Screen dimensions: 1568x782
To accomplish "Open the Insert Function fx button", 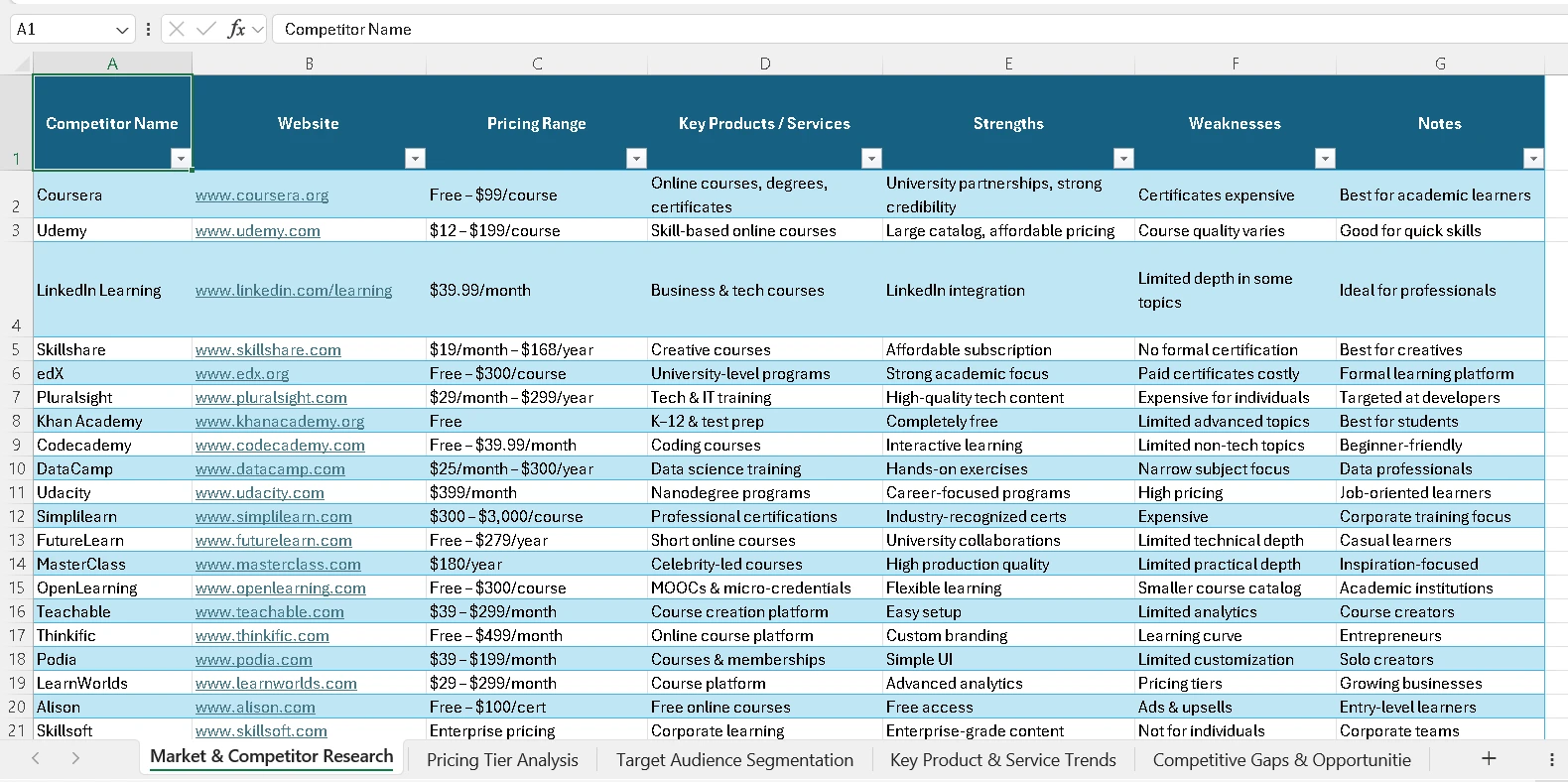I will coord(236,29).
